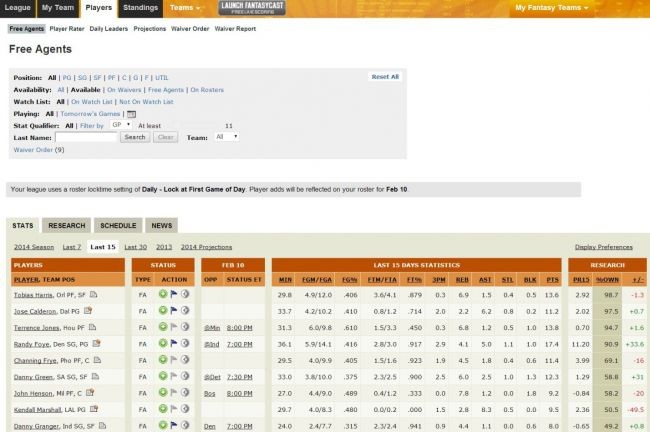This screenshot has width=650, height=432.
Task: View 2014 Projections stats
Action: [x=206, y=247]
